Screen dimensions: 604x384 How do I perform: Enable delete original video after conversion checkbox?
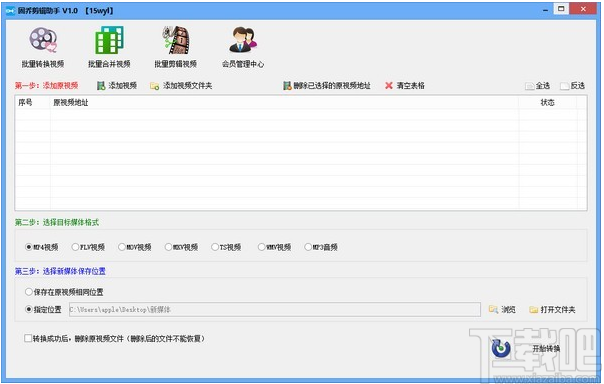point(28,338)
